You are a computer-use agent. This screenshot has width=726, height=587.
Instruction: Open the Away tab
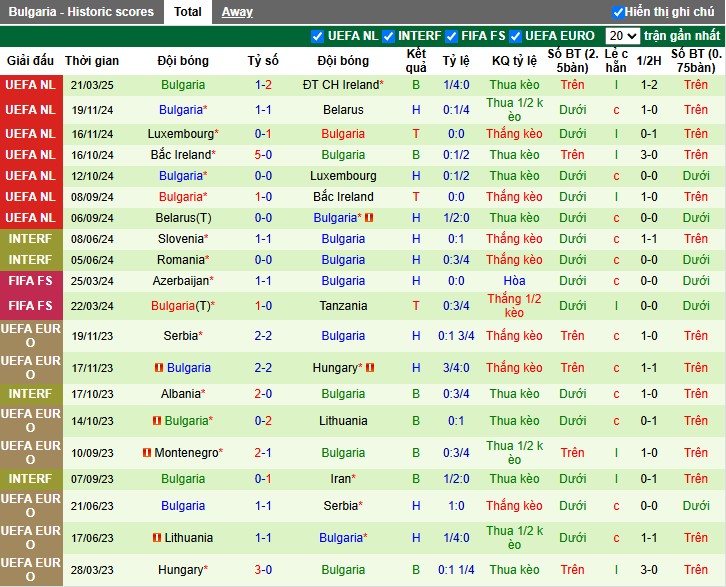tap(237, 12)
